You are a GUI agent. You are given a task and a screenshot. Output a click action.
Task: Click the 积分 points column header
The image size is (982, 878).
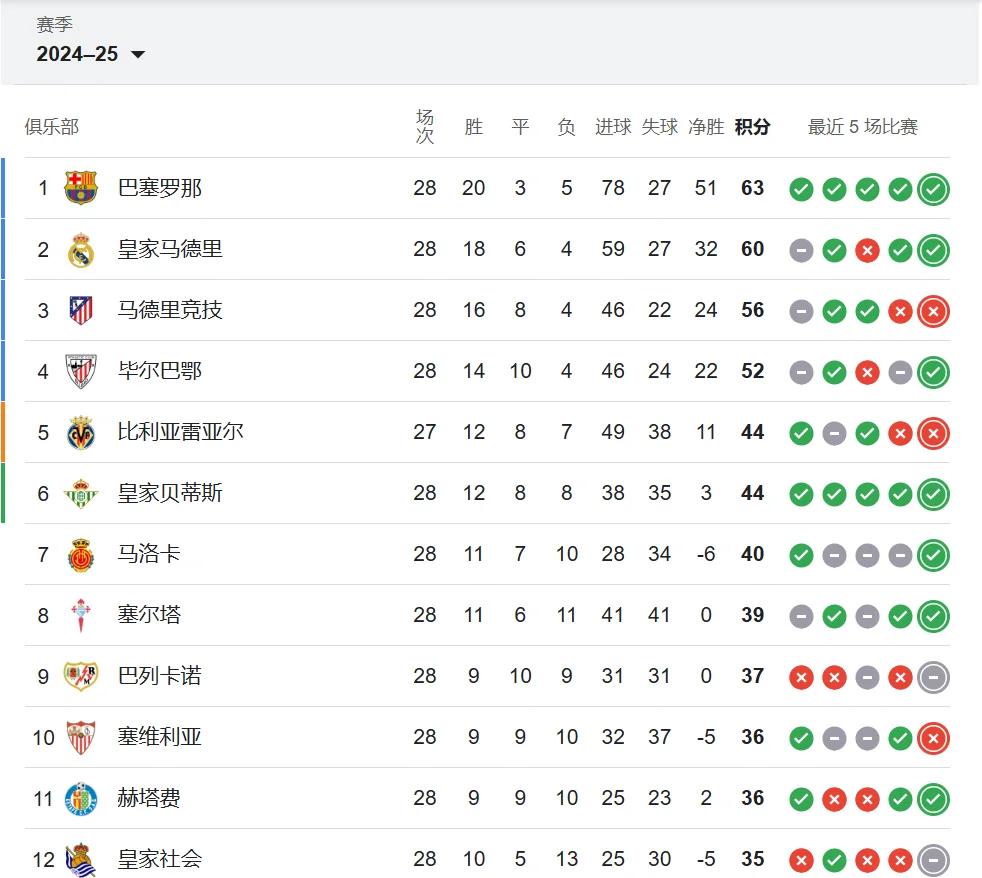pos(752,127)
